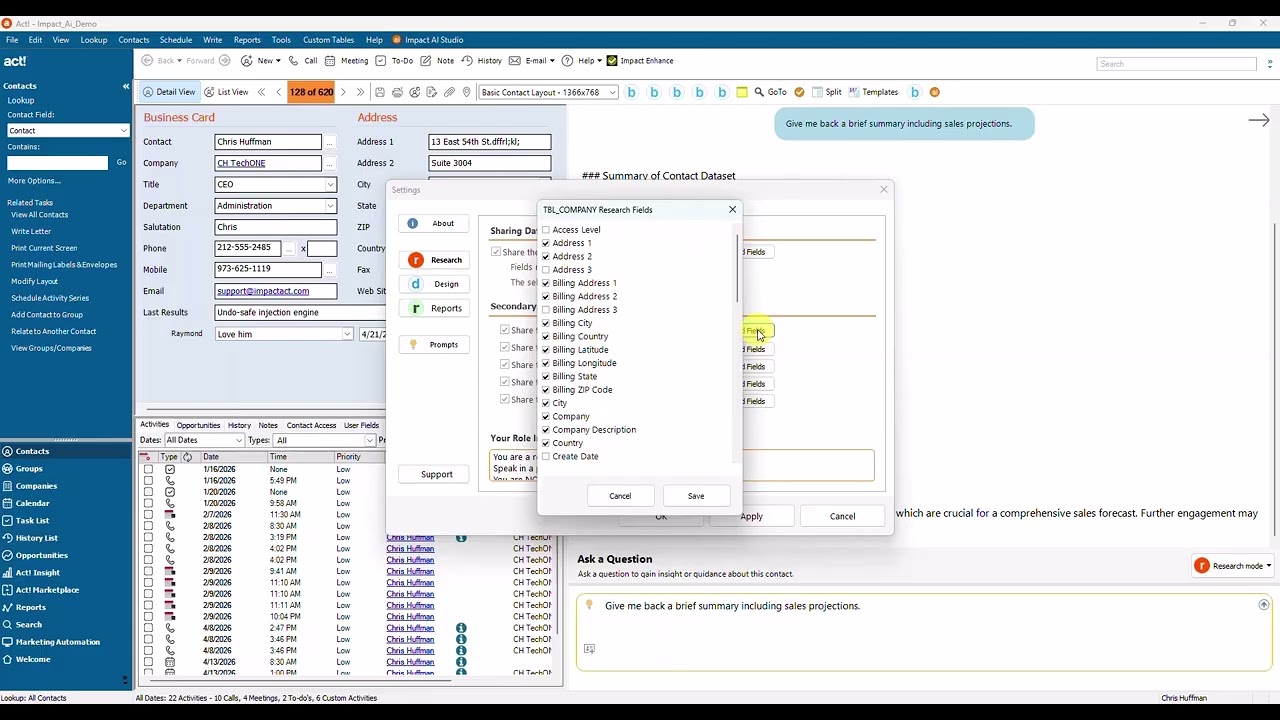Click the Support button in Settings
This screenshot has width=1280, height=720.
pyautogui.click(x=436, y=474)
